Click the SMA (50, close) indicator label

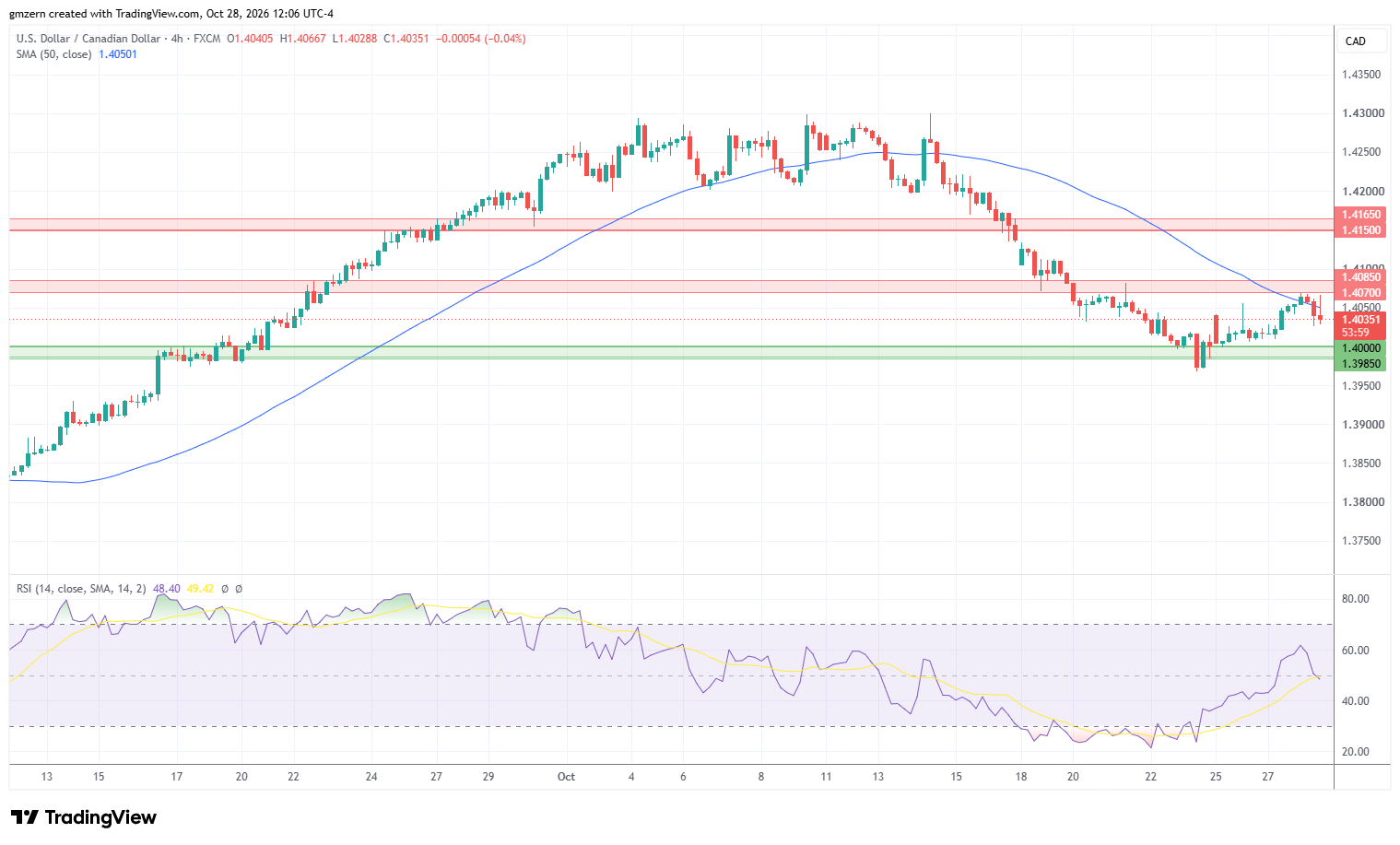pos(54,54)
